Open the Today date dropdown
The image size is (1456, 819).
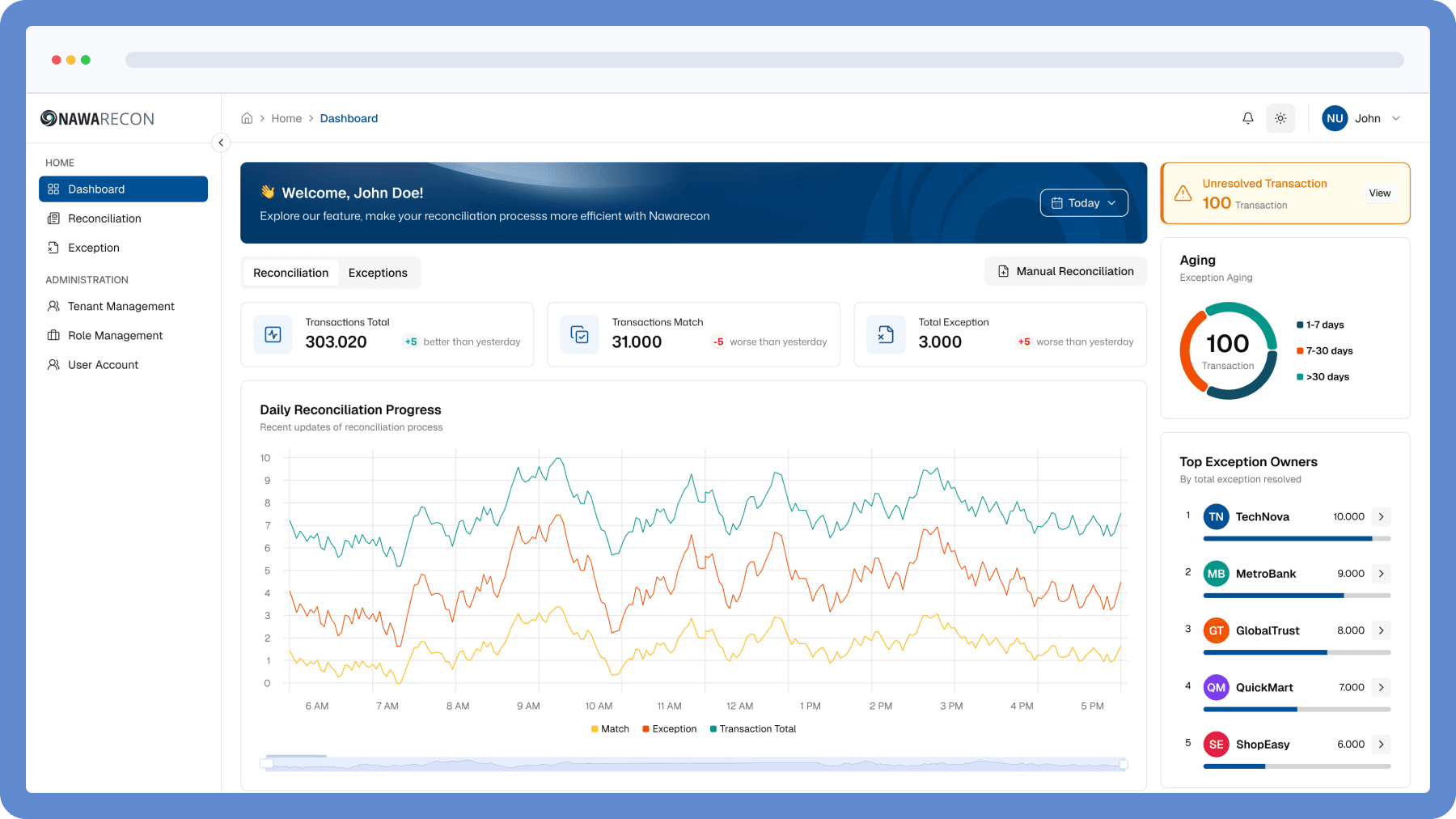[1084, 203]
